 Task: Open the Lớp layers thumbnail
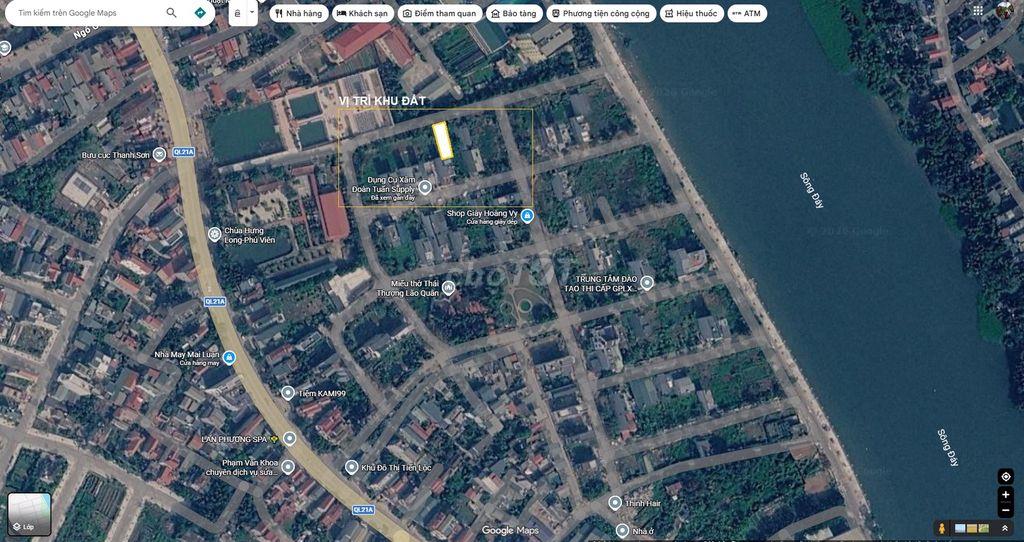pos(29,514)
